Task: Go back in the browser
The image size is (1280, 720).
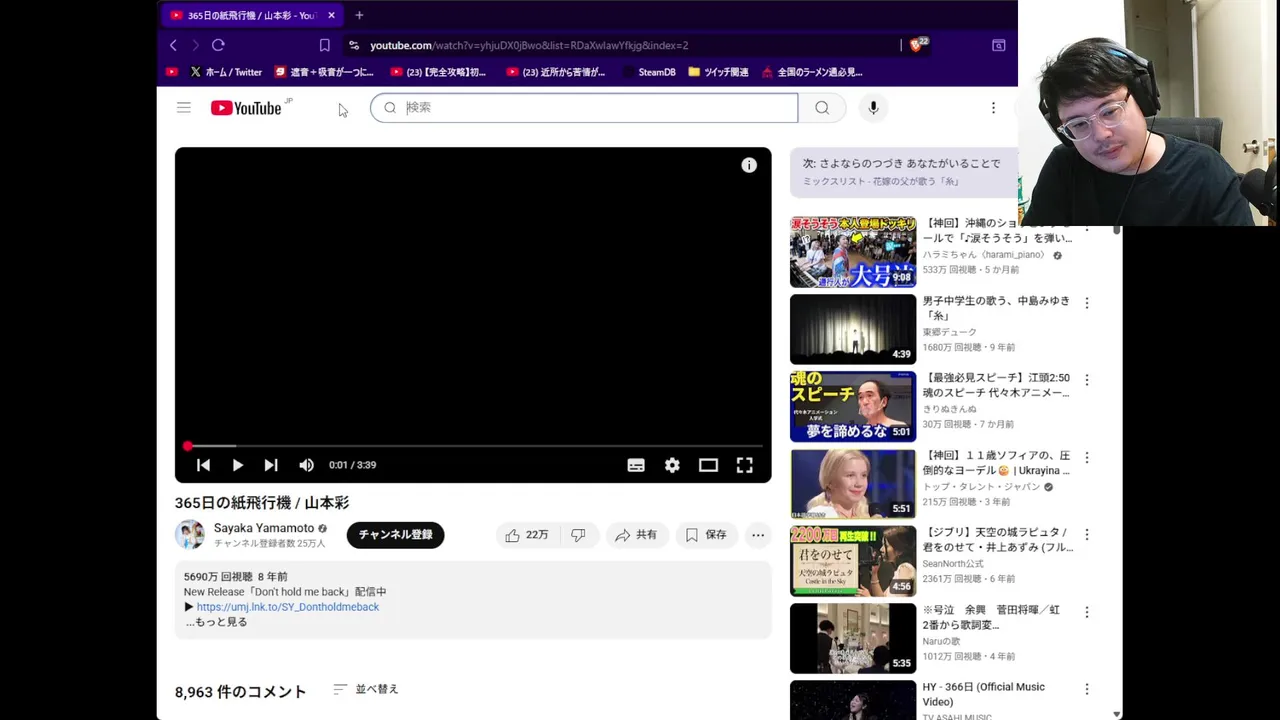Action: click(x=173, y=45)
